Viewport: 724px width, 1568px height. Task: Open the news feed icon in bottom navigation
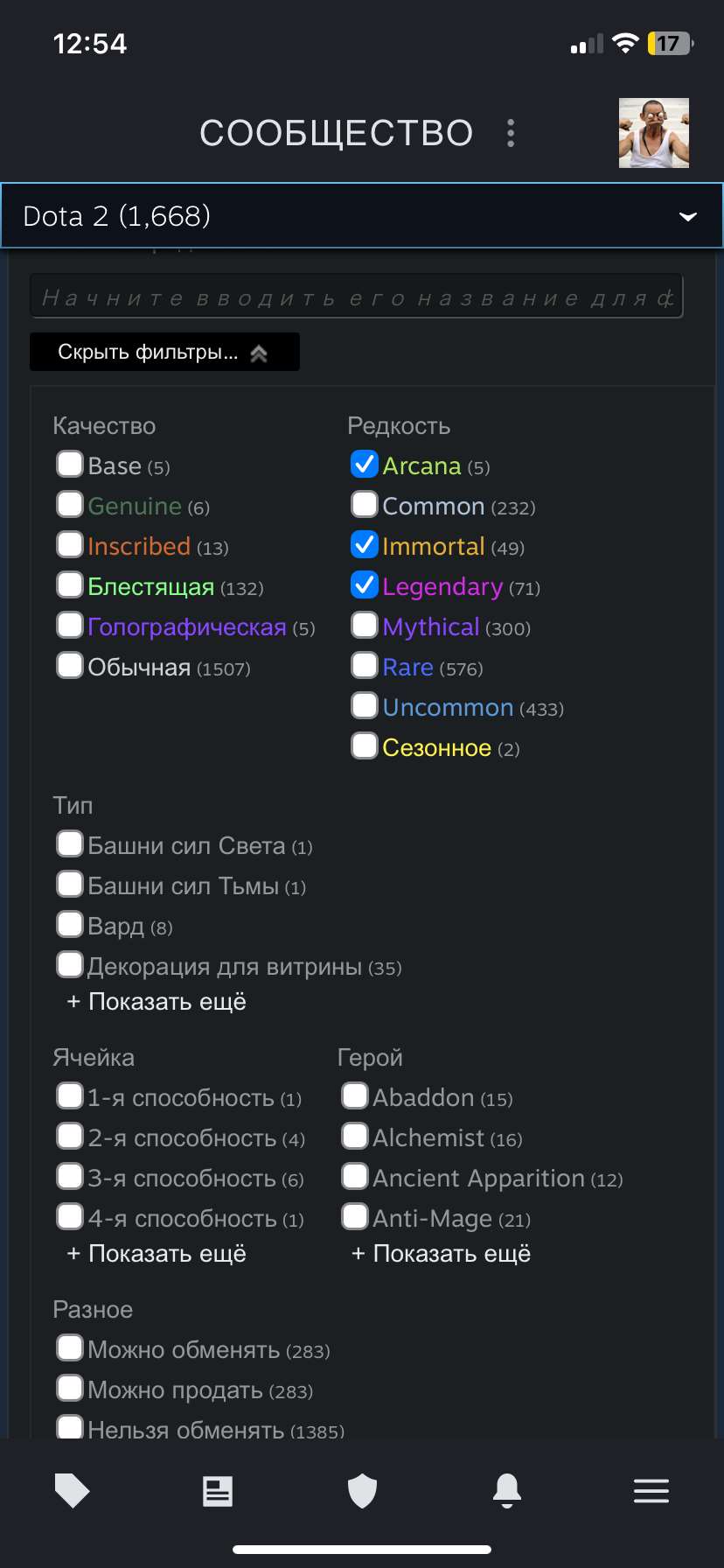click(x=217, y=1491)
